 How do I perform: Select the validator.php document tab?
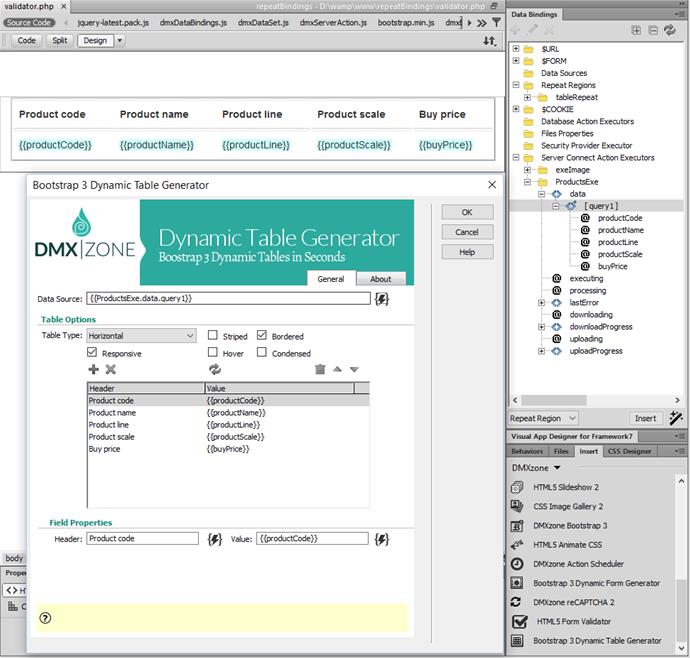point(29,6)
